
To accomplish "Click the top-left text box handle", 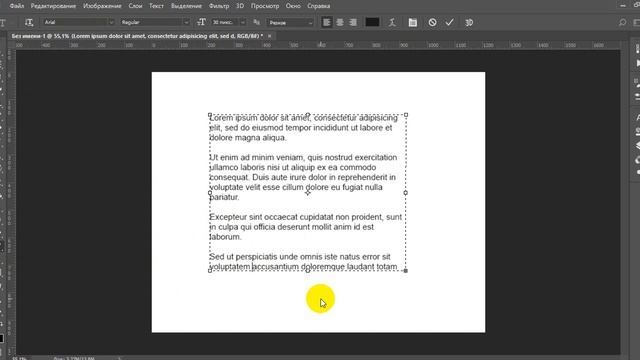I will 210,115.
